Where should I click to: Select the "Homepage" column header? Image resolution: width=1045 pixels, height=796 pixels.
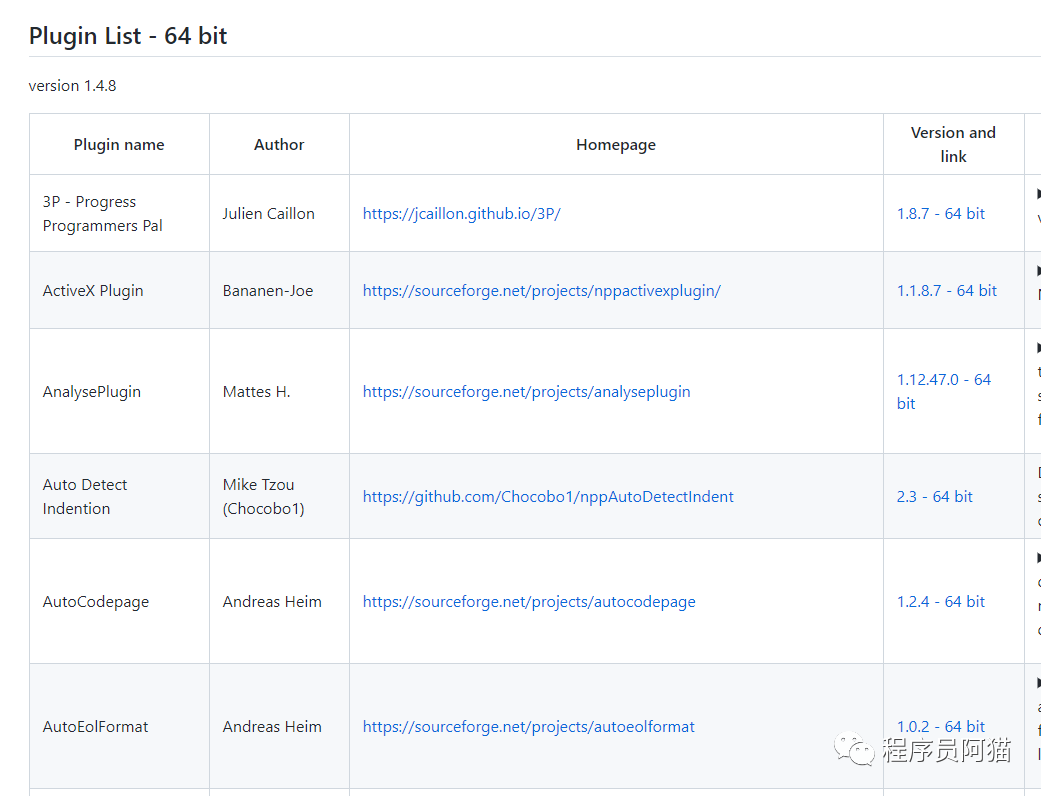coord(615,144)
